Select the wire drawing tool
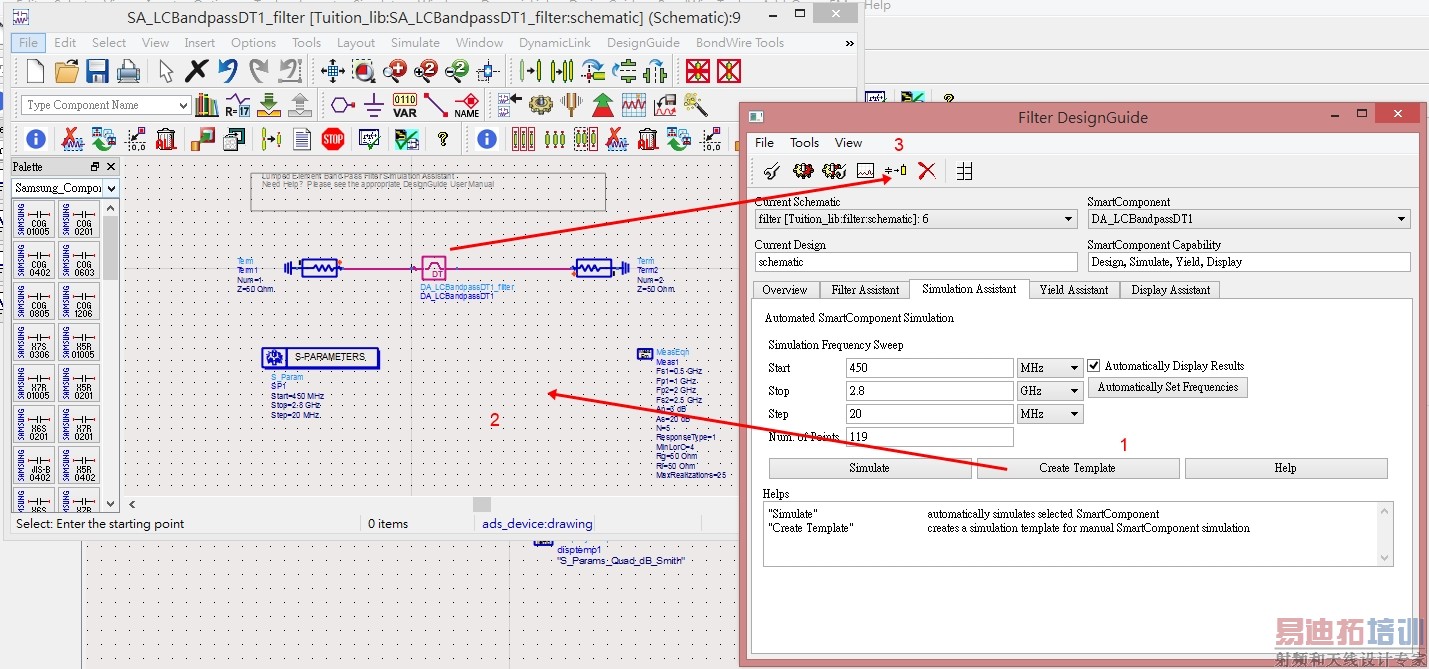Image resolution: width=1429 pixels, height=669 pixels. click(436, 105)
